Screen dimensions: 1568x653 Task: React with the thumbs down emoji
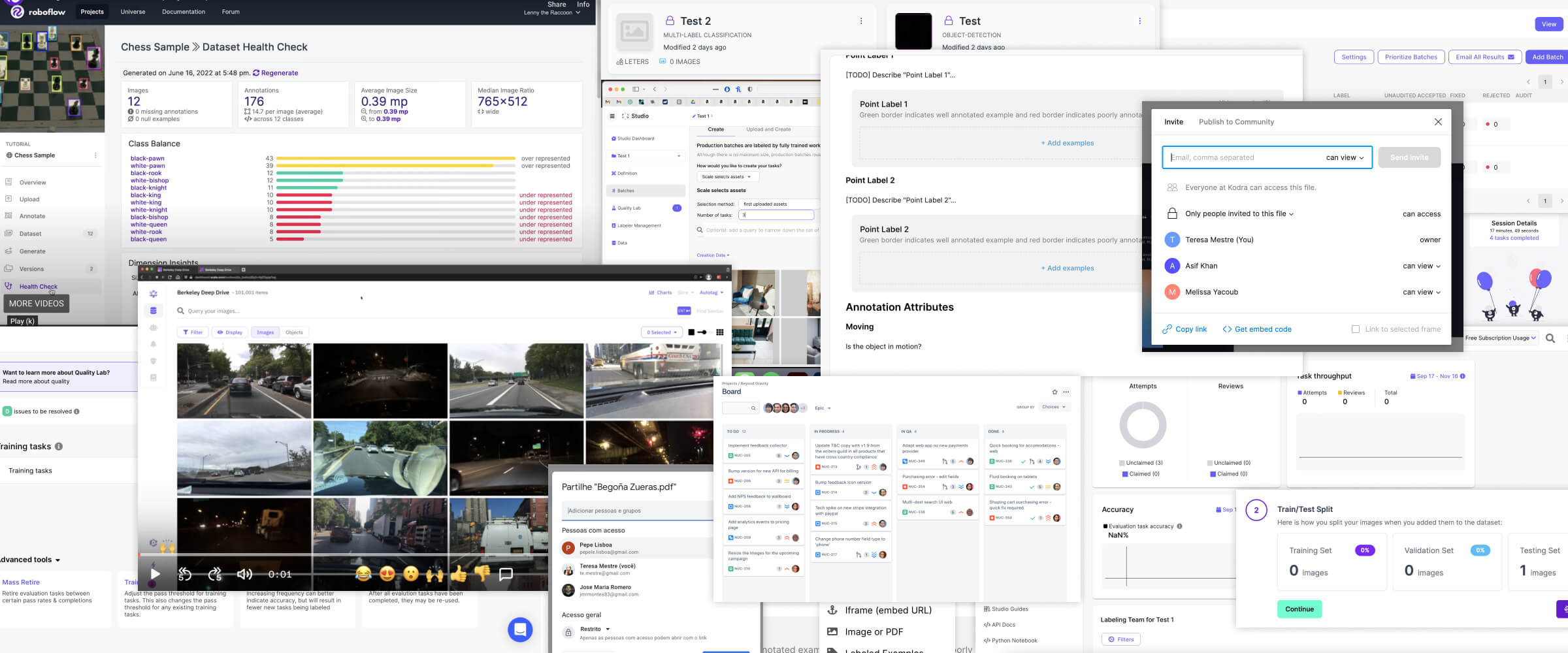click(482, 574)
